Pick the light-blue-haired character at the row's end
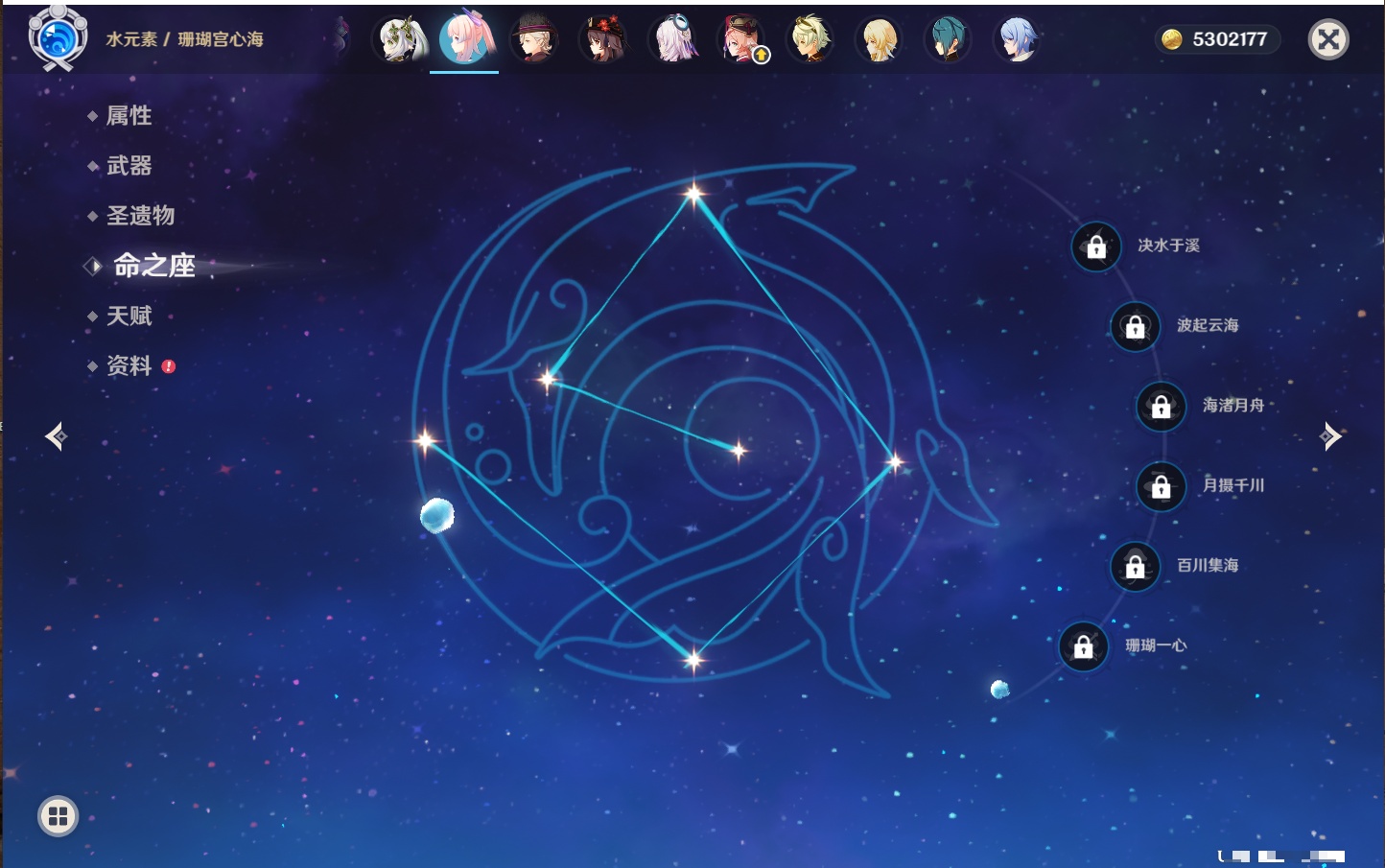Viewport: 1385px width, 868px height. [x=1017, y=40]
